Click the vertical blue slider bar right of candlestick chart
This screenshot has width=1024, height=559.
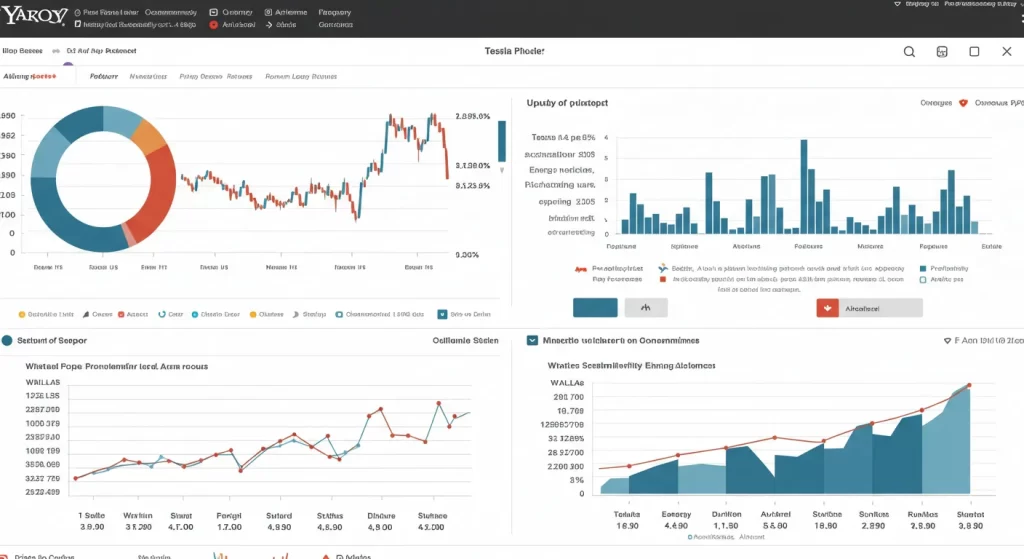502,141
